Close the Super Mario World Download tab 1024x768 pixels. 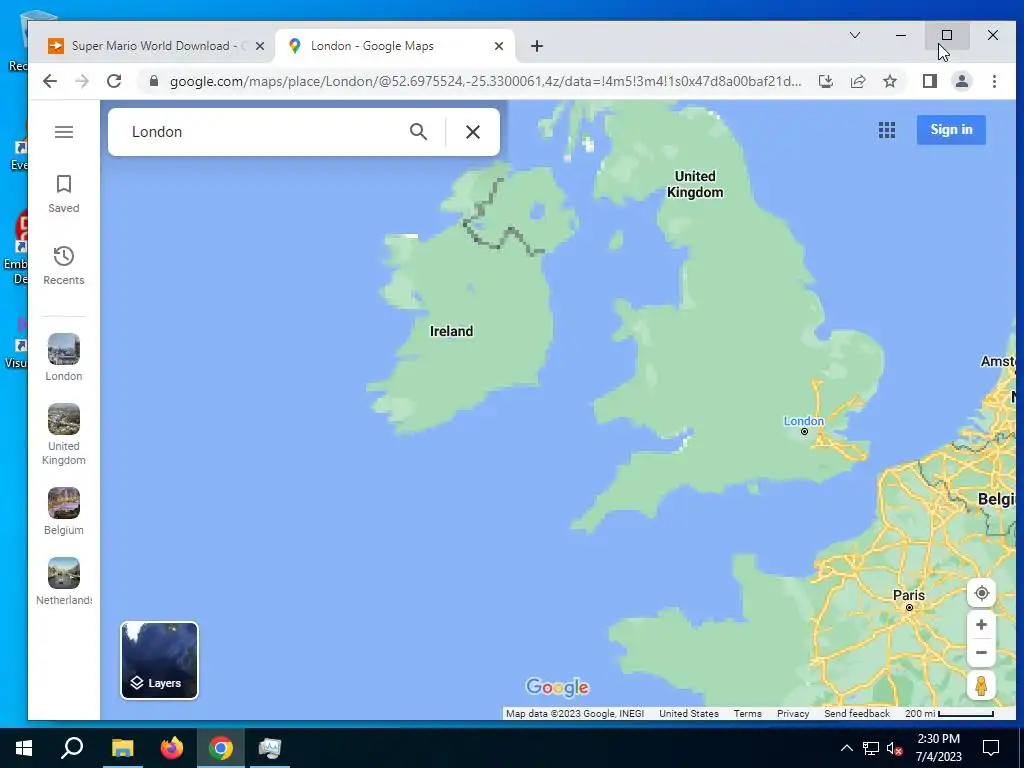(260, 46)
